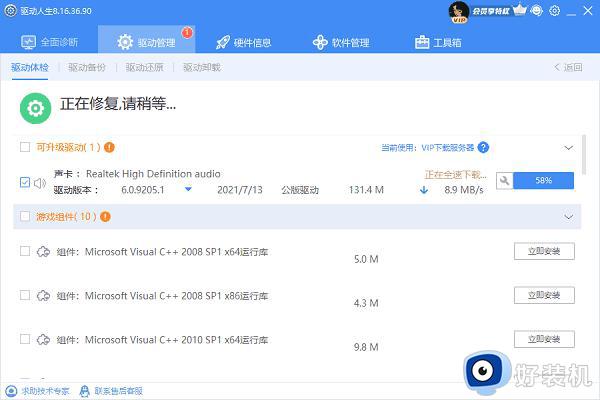The width and height of the screenshot is (600, 400).
Task: Click the orange warning icon beside 可升级驱动
Action: 109,147
